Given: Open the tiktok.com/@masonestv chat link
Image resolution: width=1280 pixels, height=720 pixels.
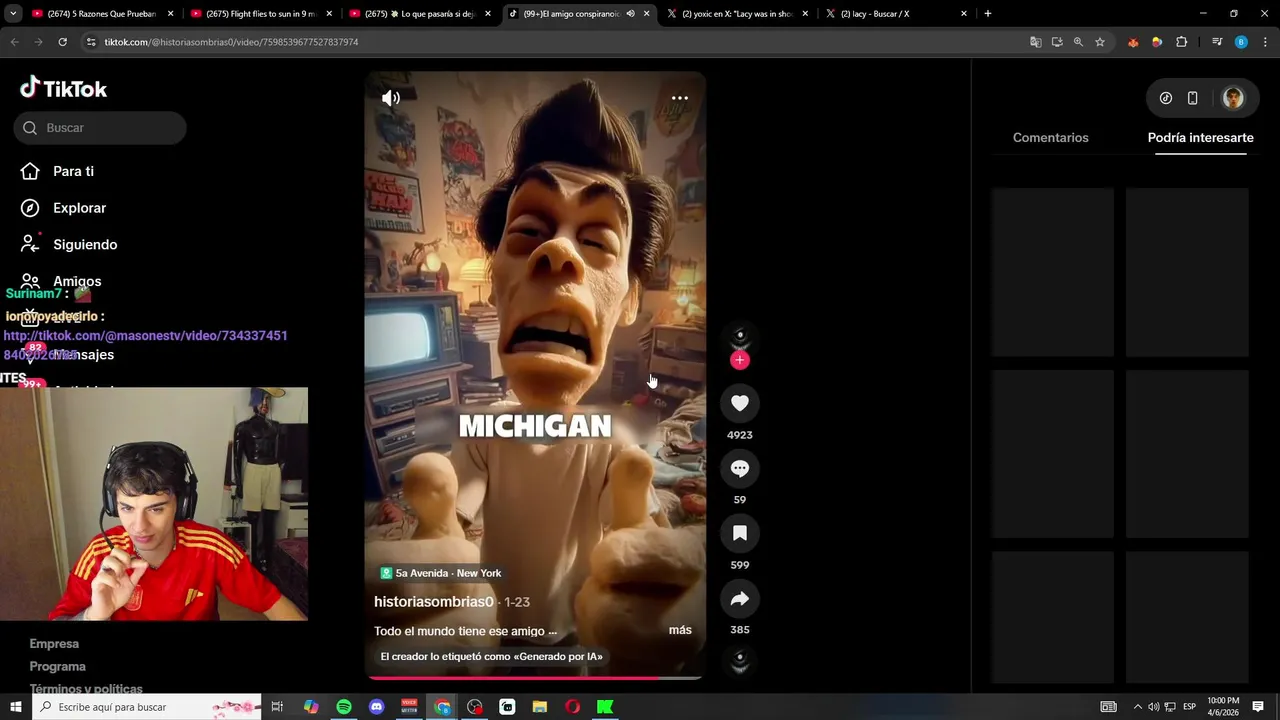Looking at the screenshot, I should coord(145,345).
